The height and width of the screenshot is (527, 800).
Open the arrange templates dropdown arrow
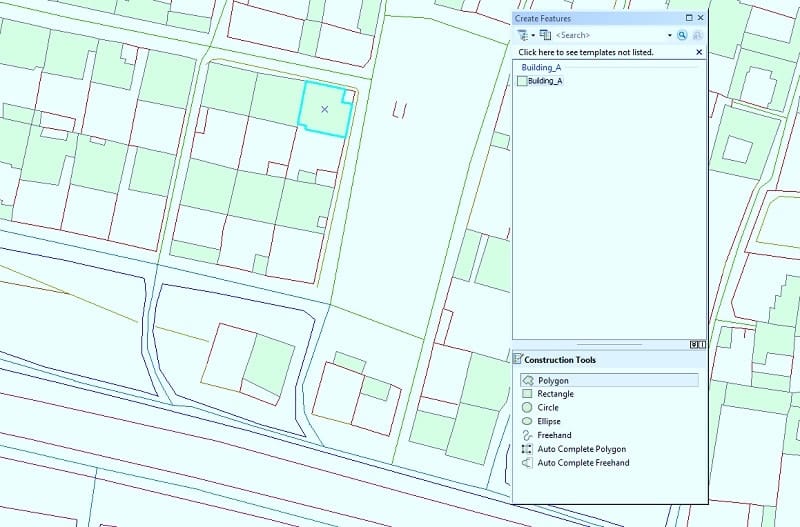pyautogui.click(x=533, y=35)
